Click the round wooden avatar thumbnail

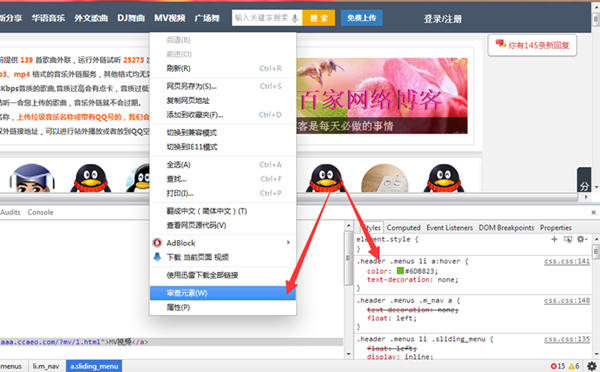[x=385, y=178]
